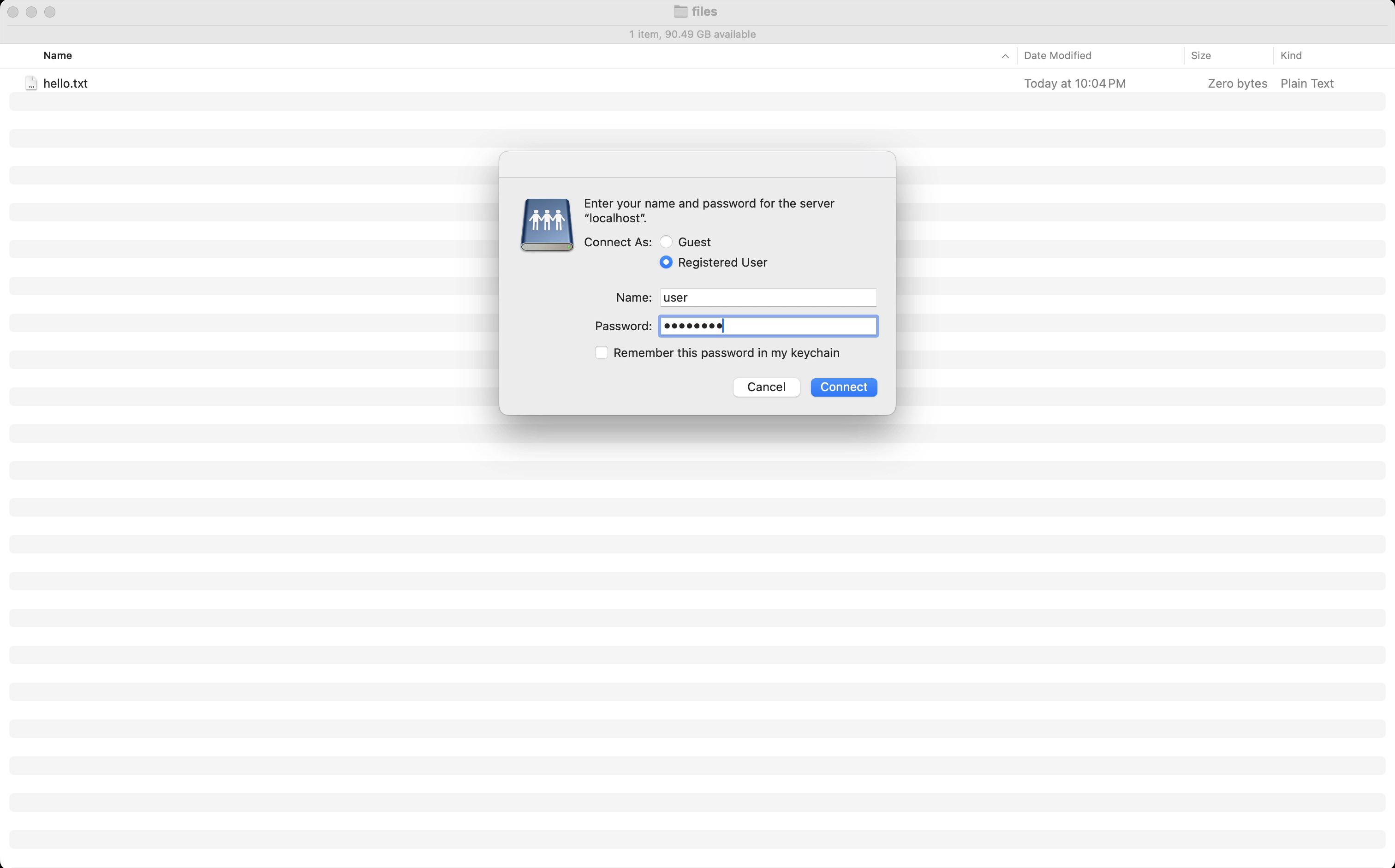Sort files by the Name column header
Image resolution: width=1395 pixels, height=868 pixels.
(x=57, y=55)
